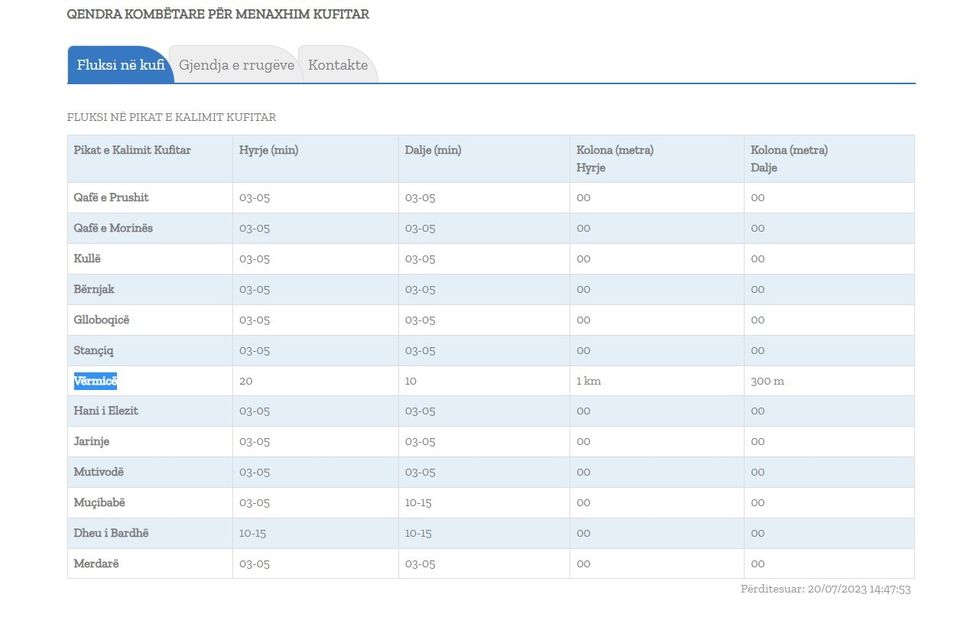
Task: Click the Jarinje border point name
Action: 92,442
